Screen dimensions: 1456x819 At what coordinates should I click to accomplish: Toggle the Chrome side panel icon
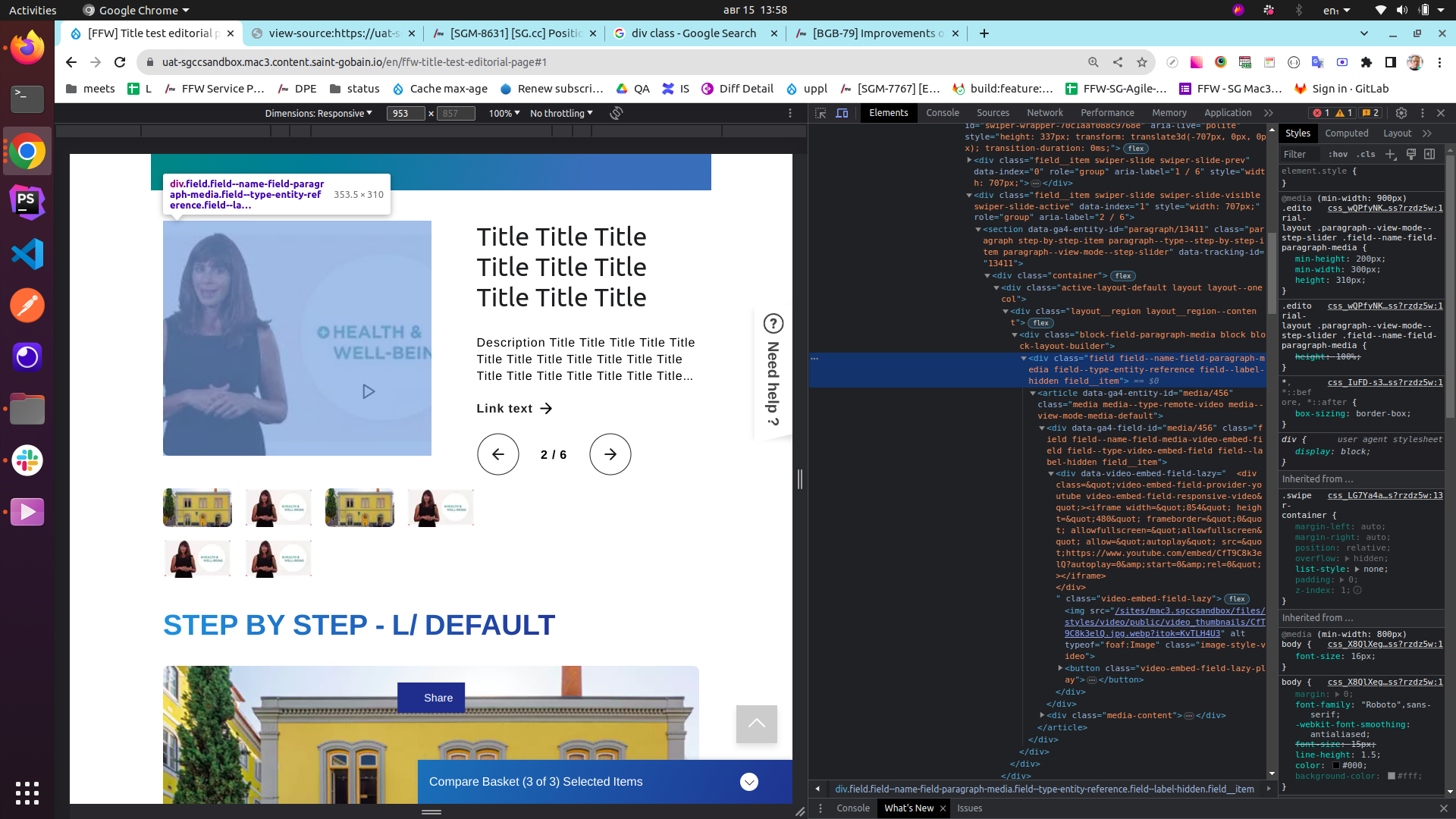[x=1391, y=62]
